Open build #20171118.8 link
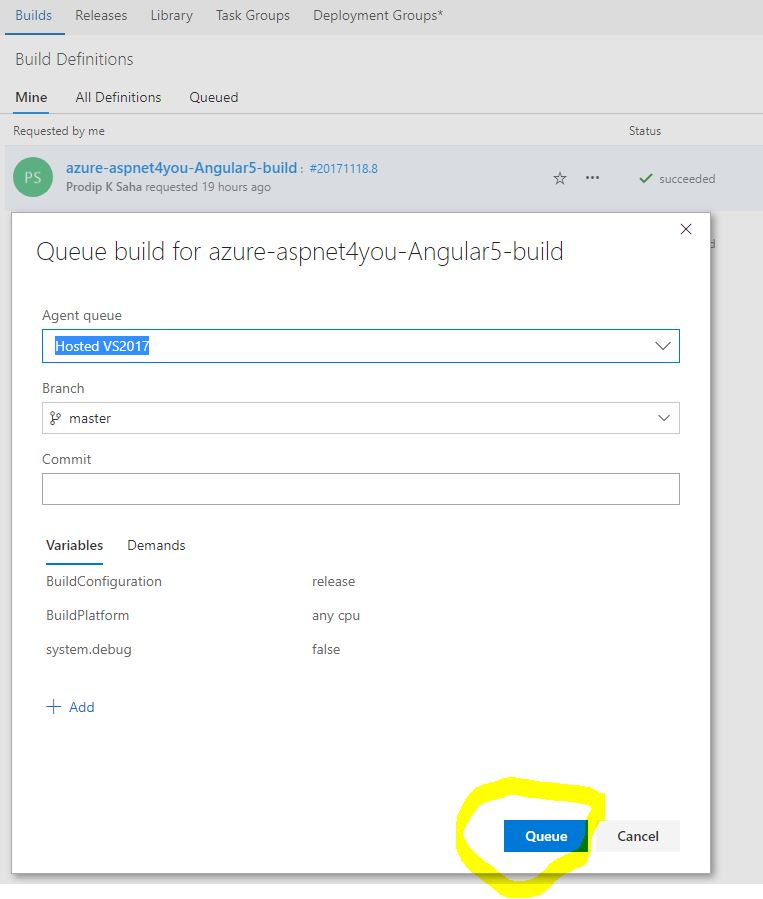The image size is (763, 899). click(343, 169)
